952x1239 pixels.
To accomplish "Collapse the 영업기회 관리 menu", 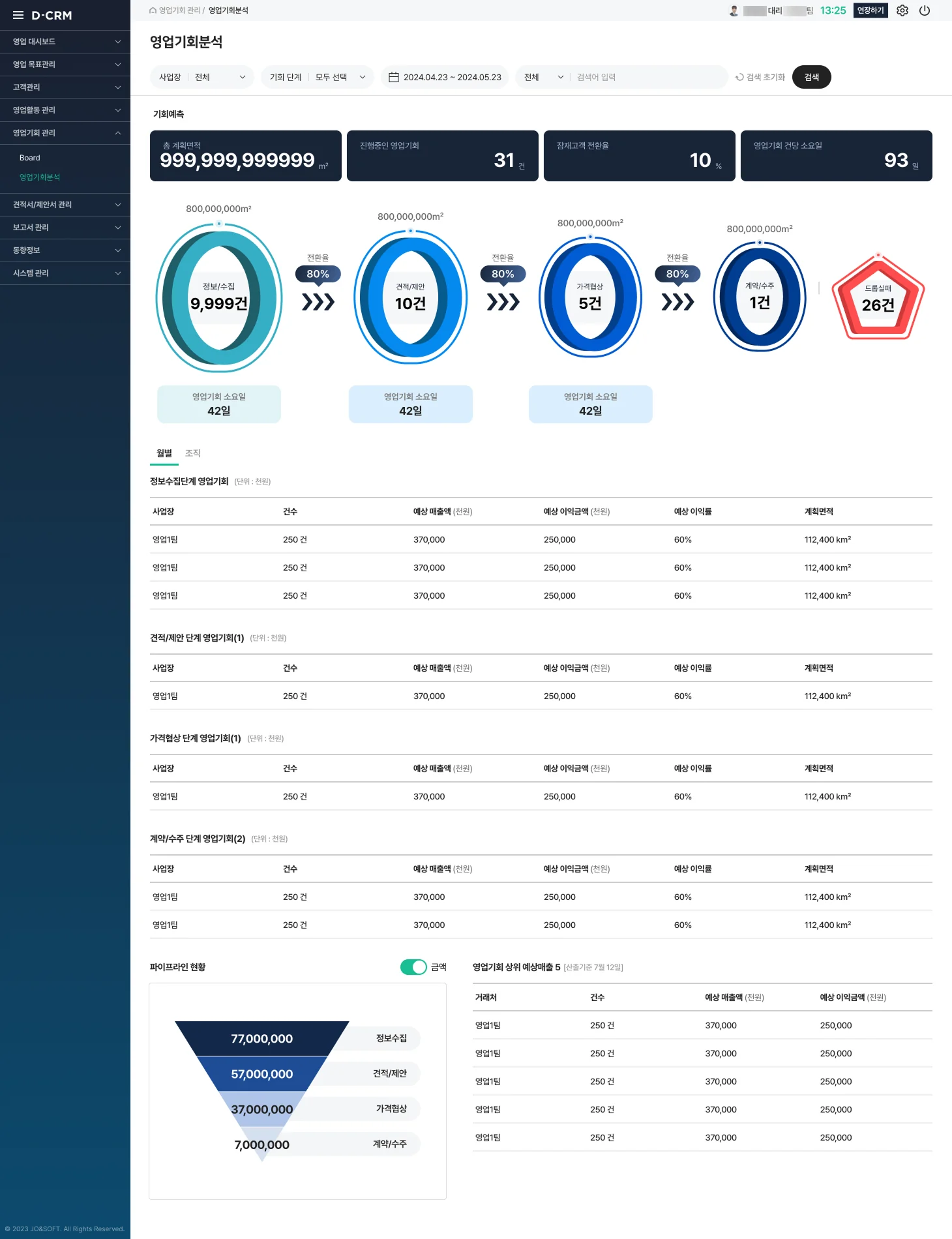I will pos(65,133).
